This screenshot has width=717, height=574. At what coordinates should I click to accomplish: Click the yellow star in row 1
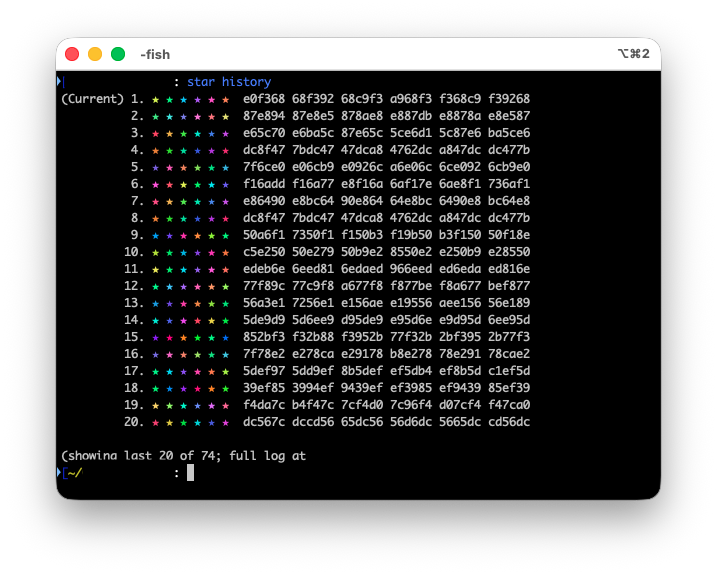click(x=155, y=99)
